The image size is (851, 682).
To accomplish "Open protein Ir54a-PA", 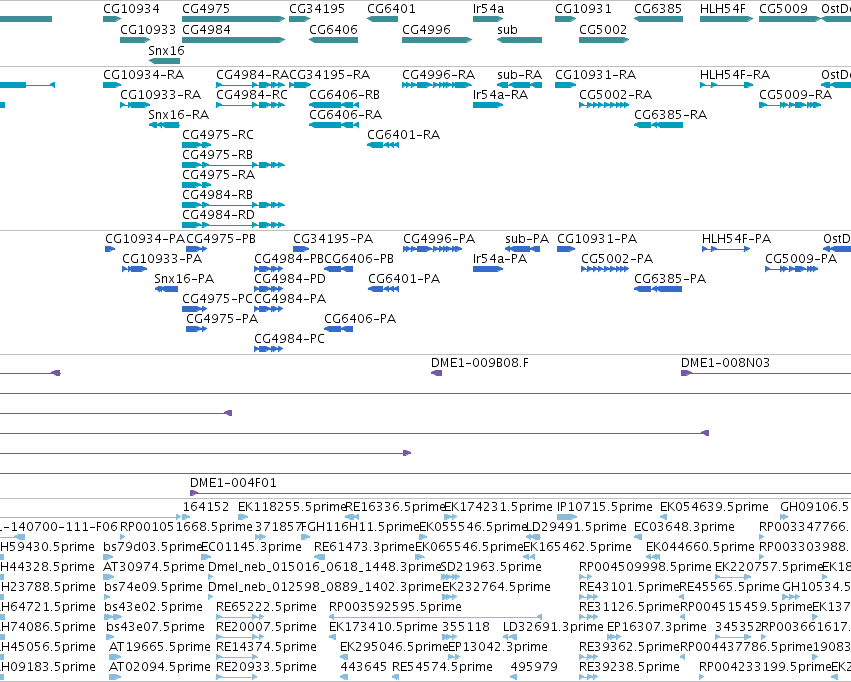I will tap(500, 259).
